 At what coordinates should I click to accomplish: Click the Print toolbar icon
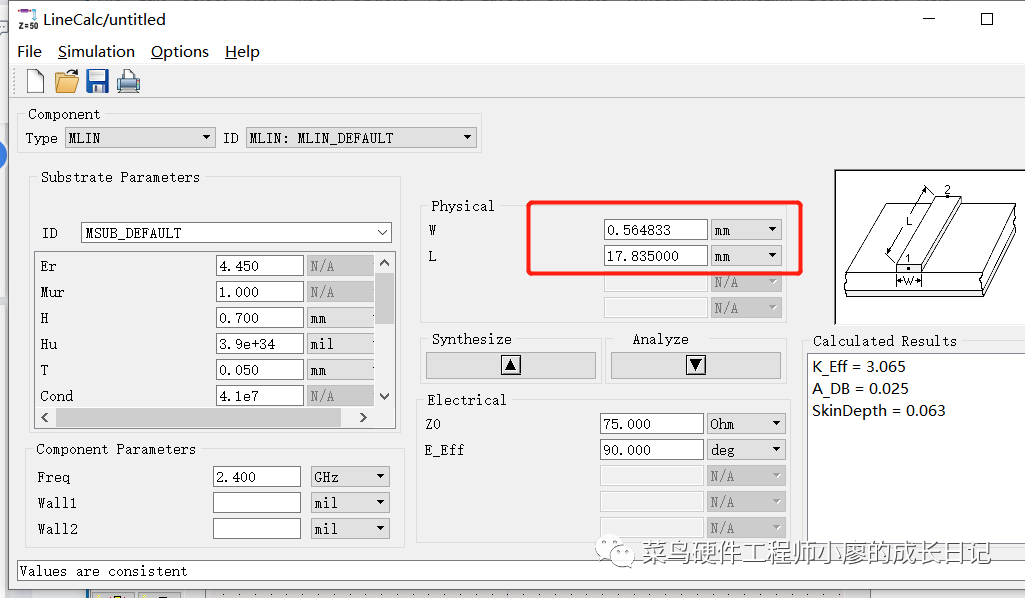tap(128, 82)
